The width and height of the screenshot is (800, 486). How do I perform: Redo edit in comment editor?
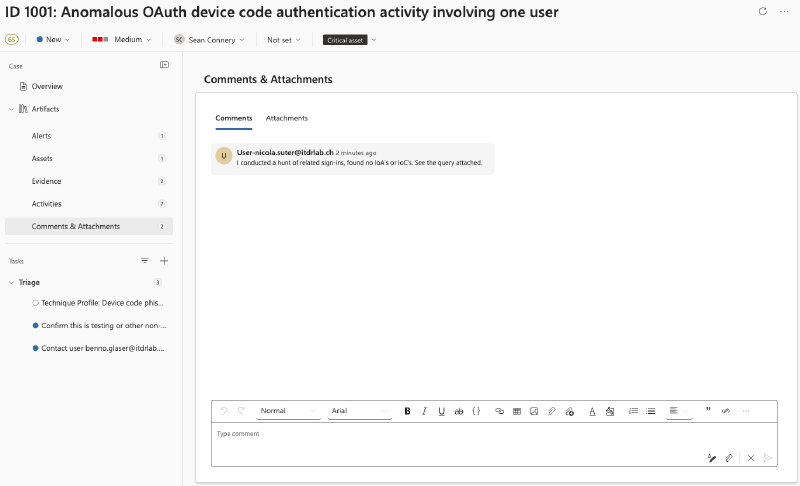click(241, 411)
